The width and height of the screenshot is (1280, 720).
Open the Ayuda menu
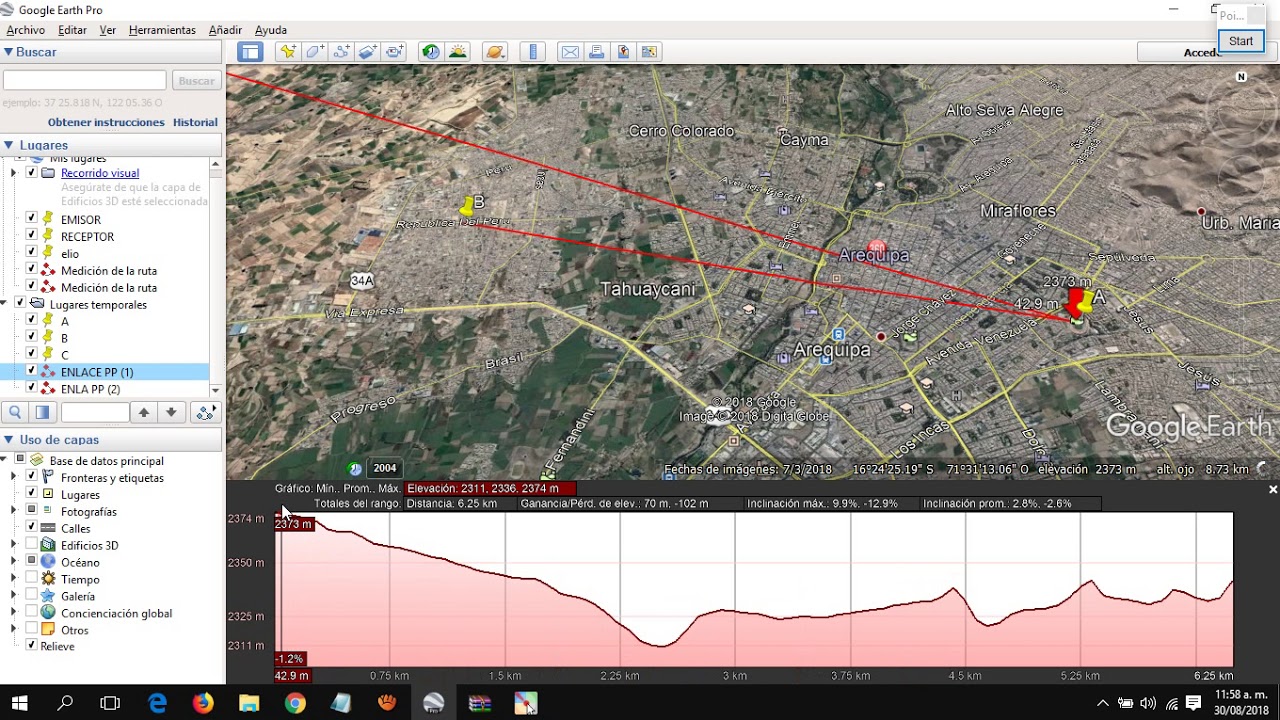coord(271,30)
